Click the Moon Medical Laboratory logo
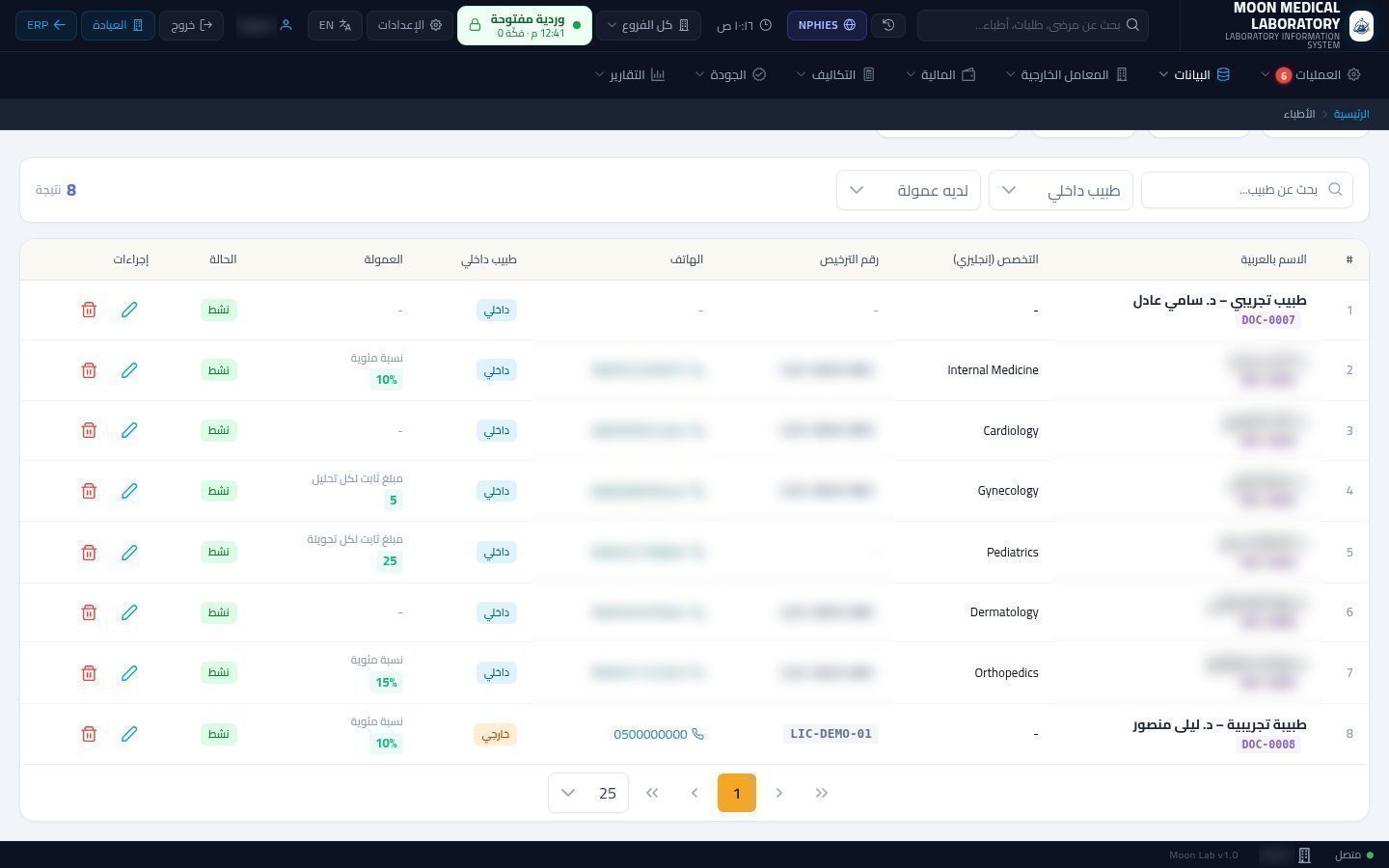This screenshot has width=1389, height=868. (x=1361, y=26)
